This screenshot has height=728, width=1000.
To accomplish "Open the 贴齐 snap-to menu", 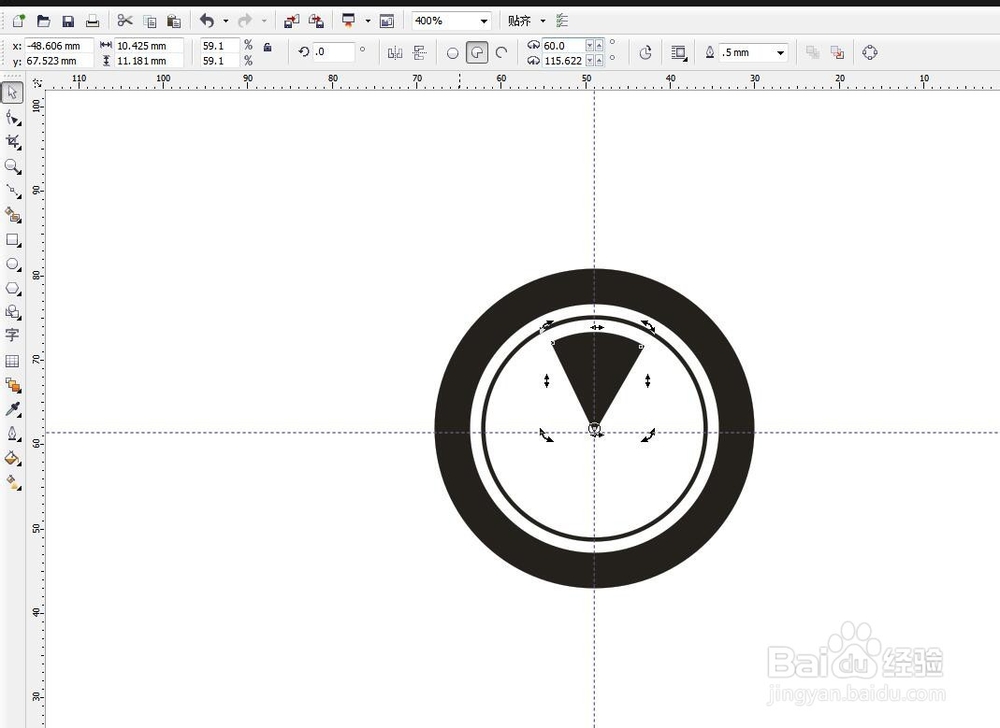I will [527, 21].
